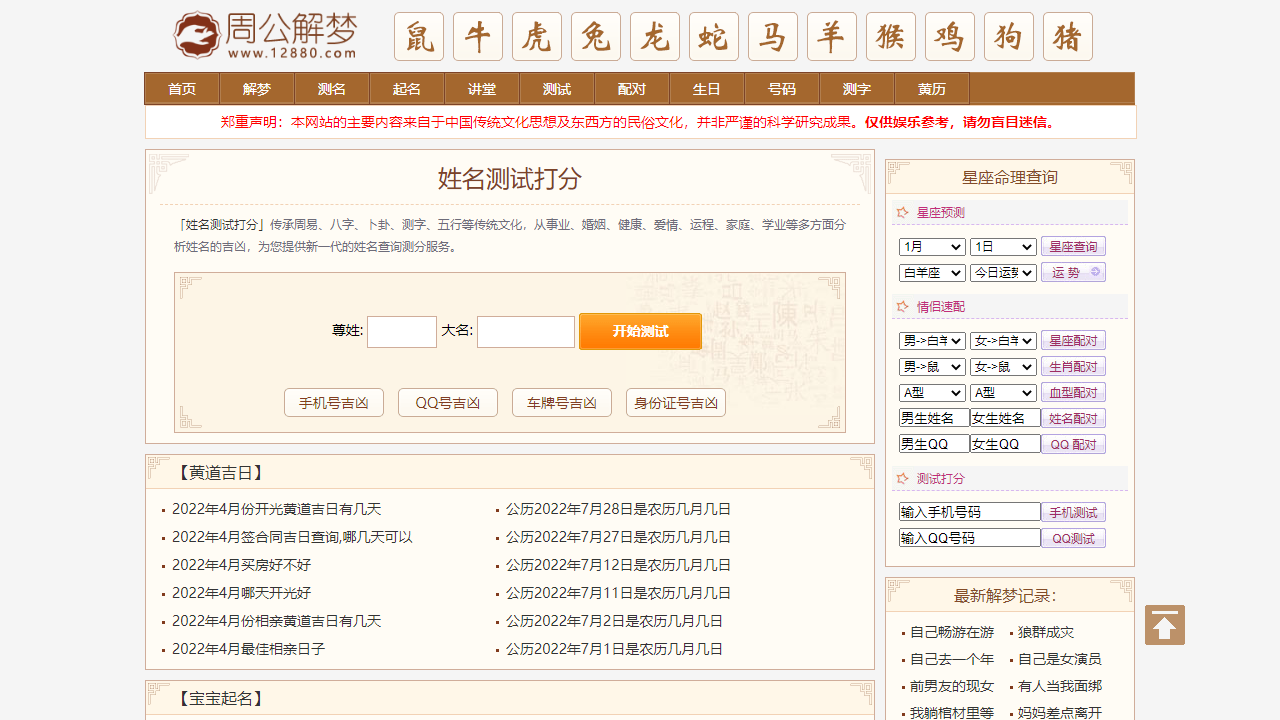Image resolution: width=1280 pixels, height=720 pixels.
Task: Select the 虎 (Tiger) zodiac icon
Action: 536,36
